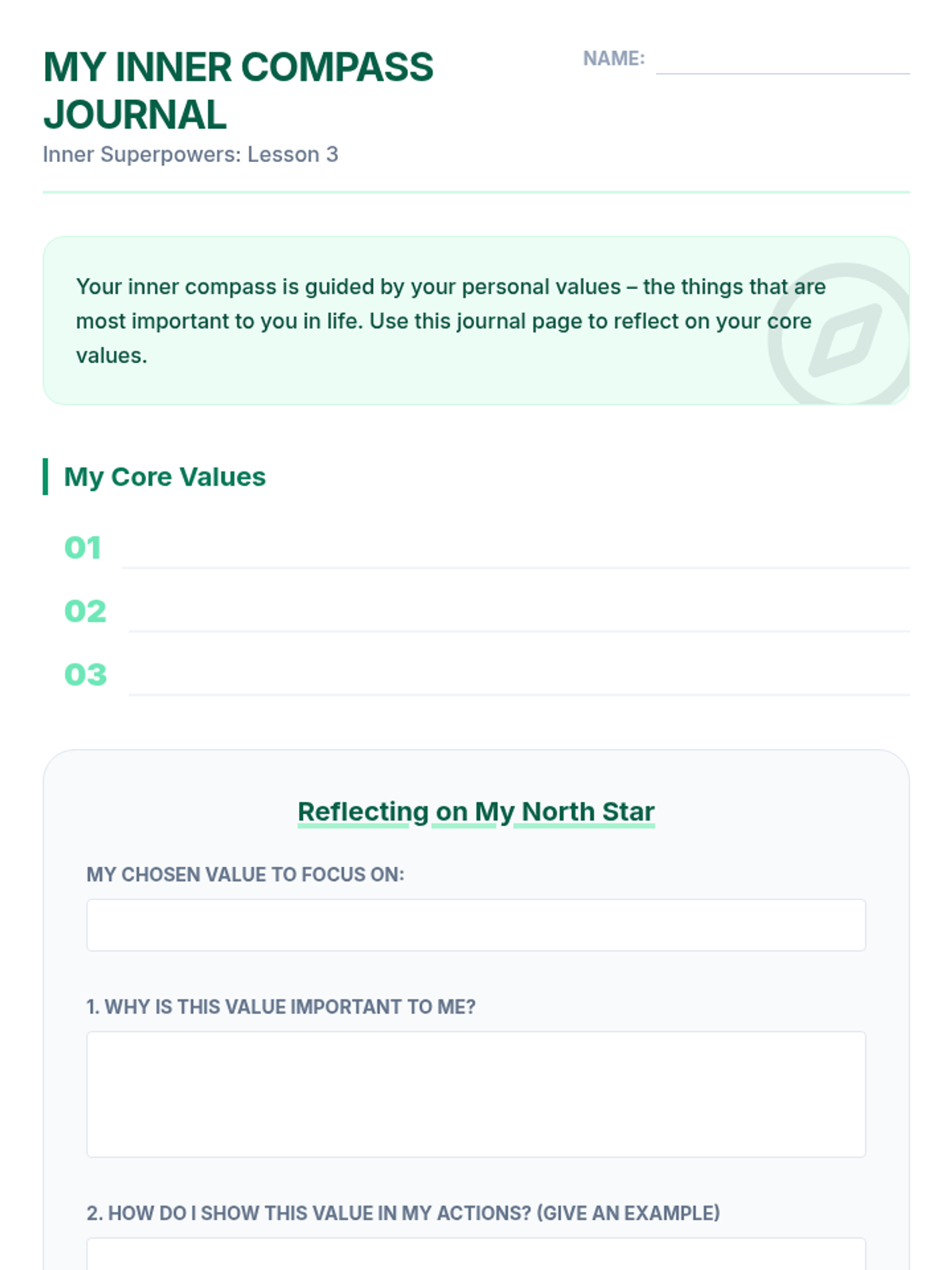Click the 03 number marker
The image size is (952, 1270).
click(85, 675)
